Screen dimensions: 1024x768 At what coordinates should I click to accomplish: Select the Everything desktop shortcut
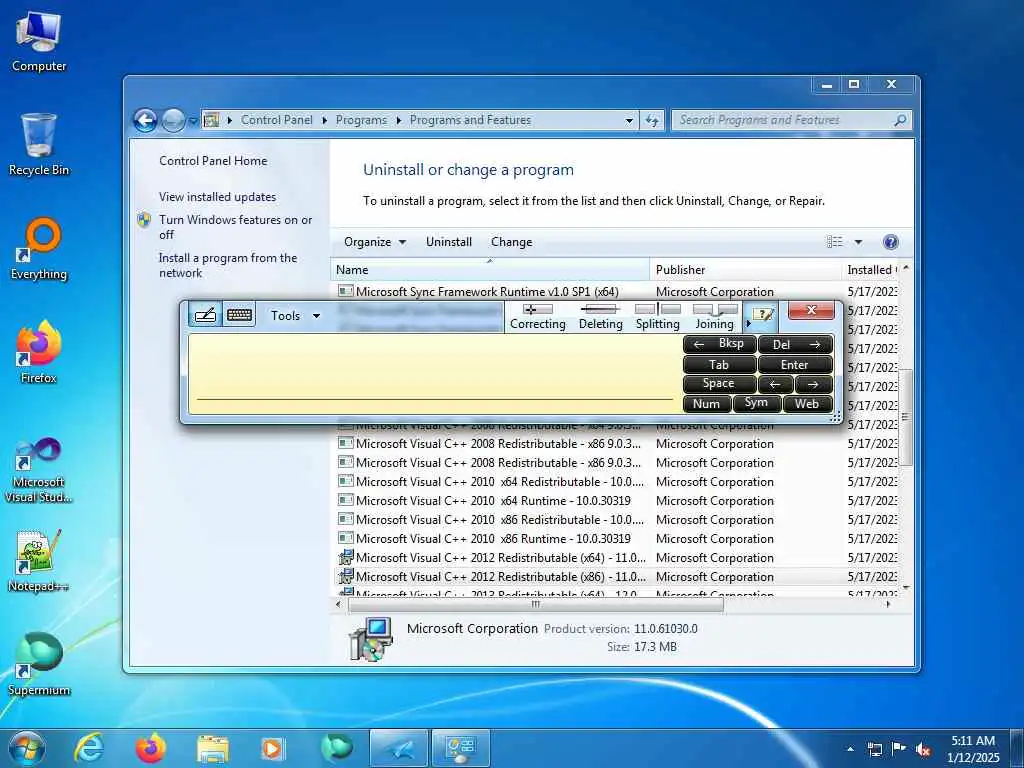[39, 249]
